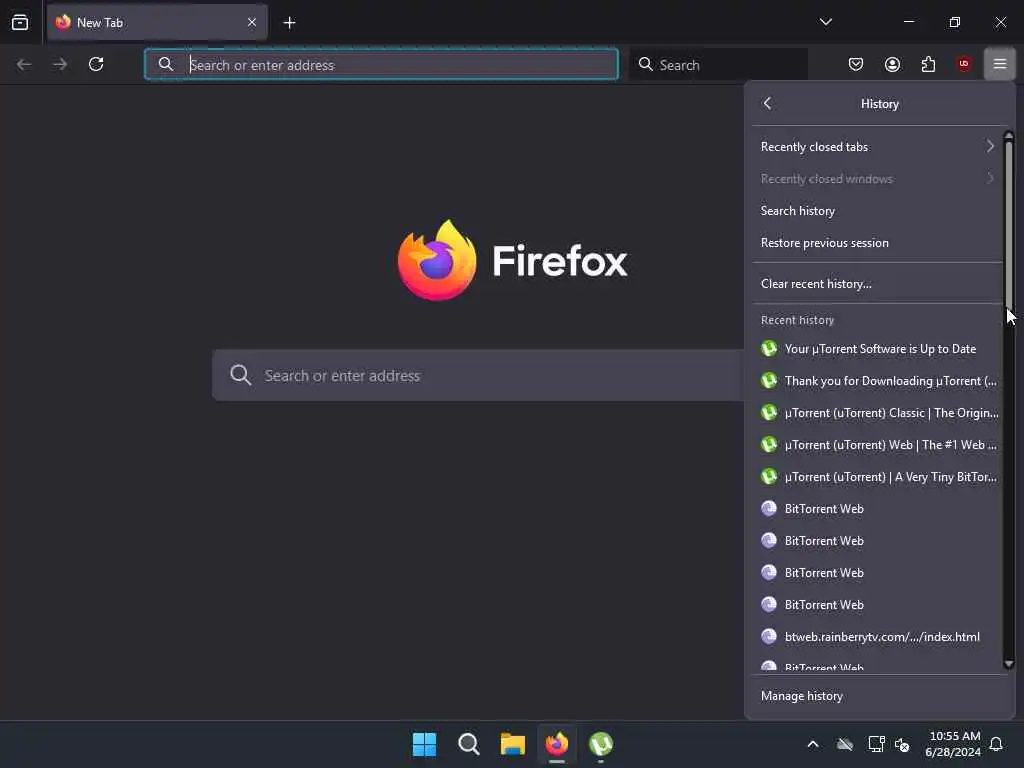Click in the URL address bar

381,64
